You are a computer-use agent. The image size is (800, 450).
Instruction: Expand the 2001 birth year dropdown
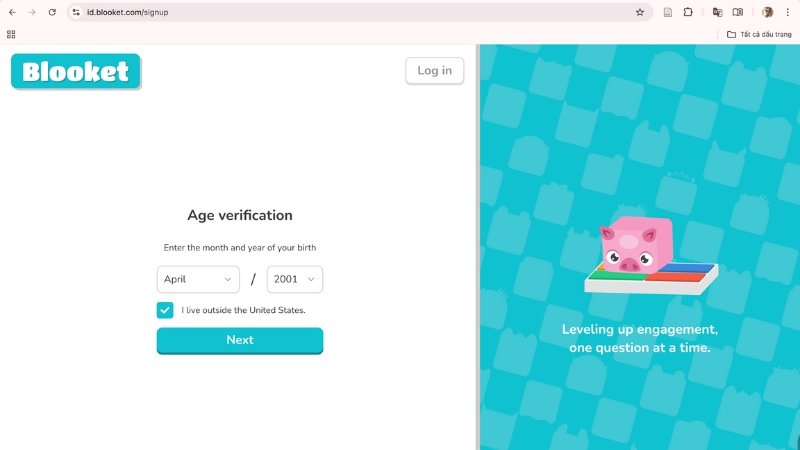tap(294, 279)
